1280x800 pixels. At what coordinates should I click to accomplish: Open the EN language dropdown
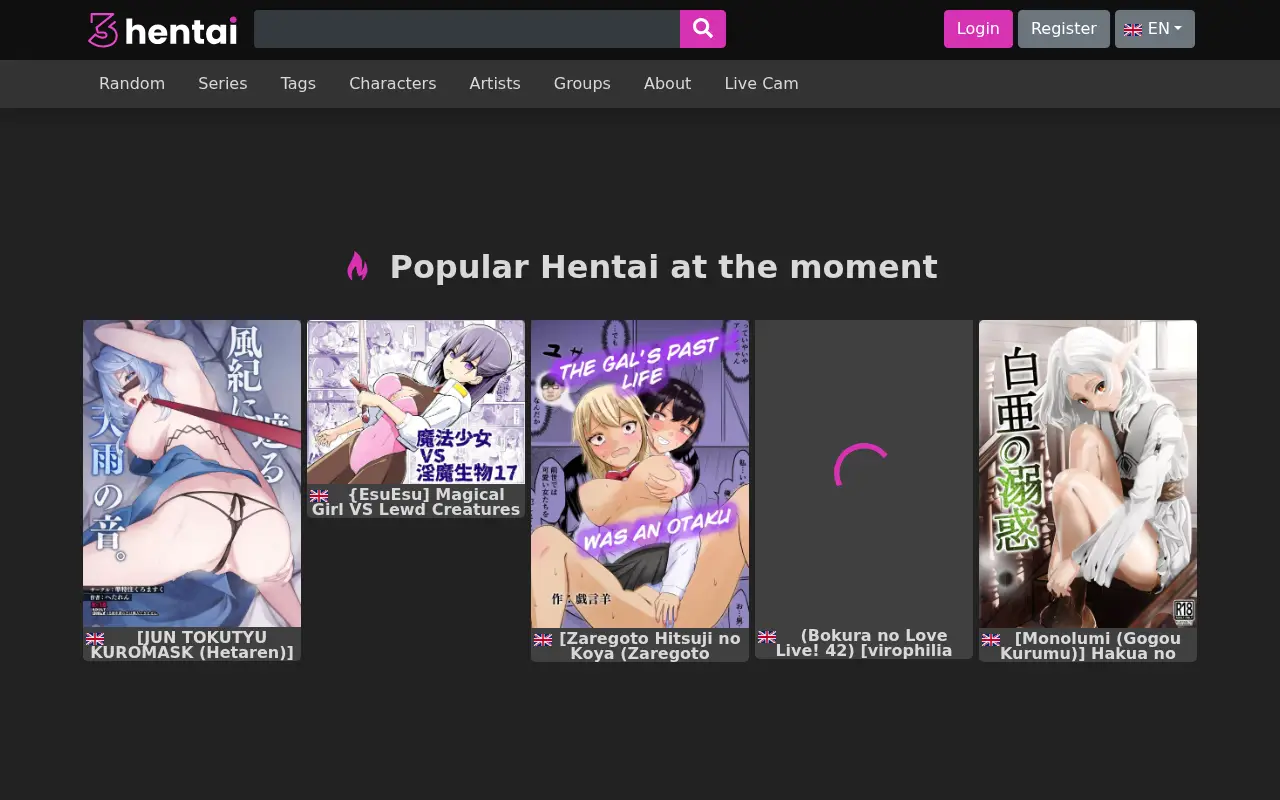tap(1155, 29)
